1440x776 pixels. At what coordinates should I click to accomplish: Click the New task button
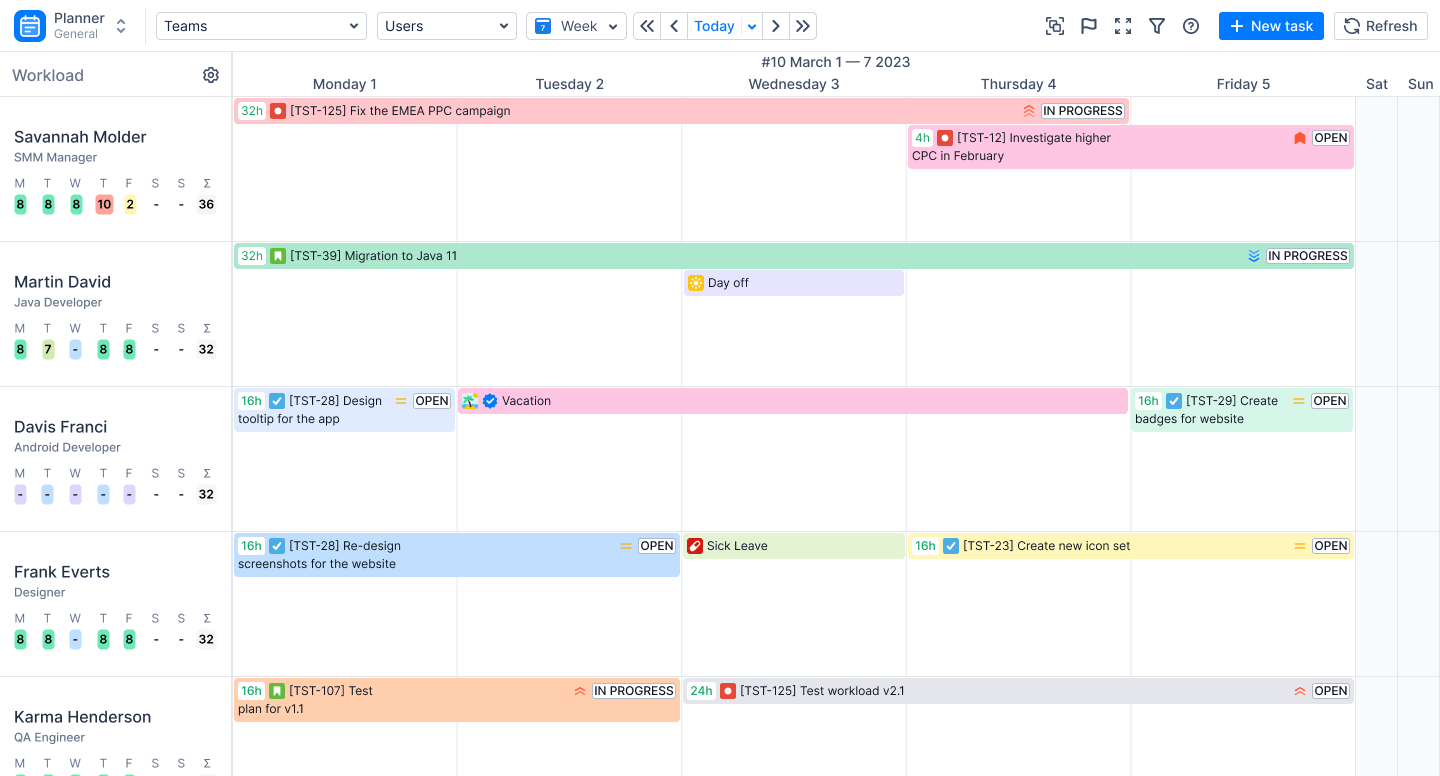[1271, 26]
